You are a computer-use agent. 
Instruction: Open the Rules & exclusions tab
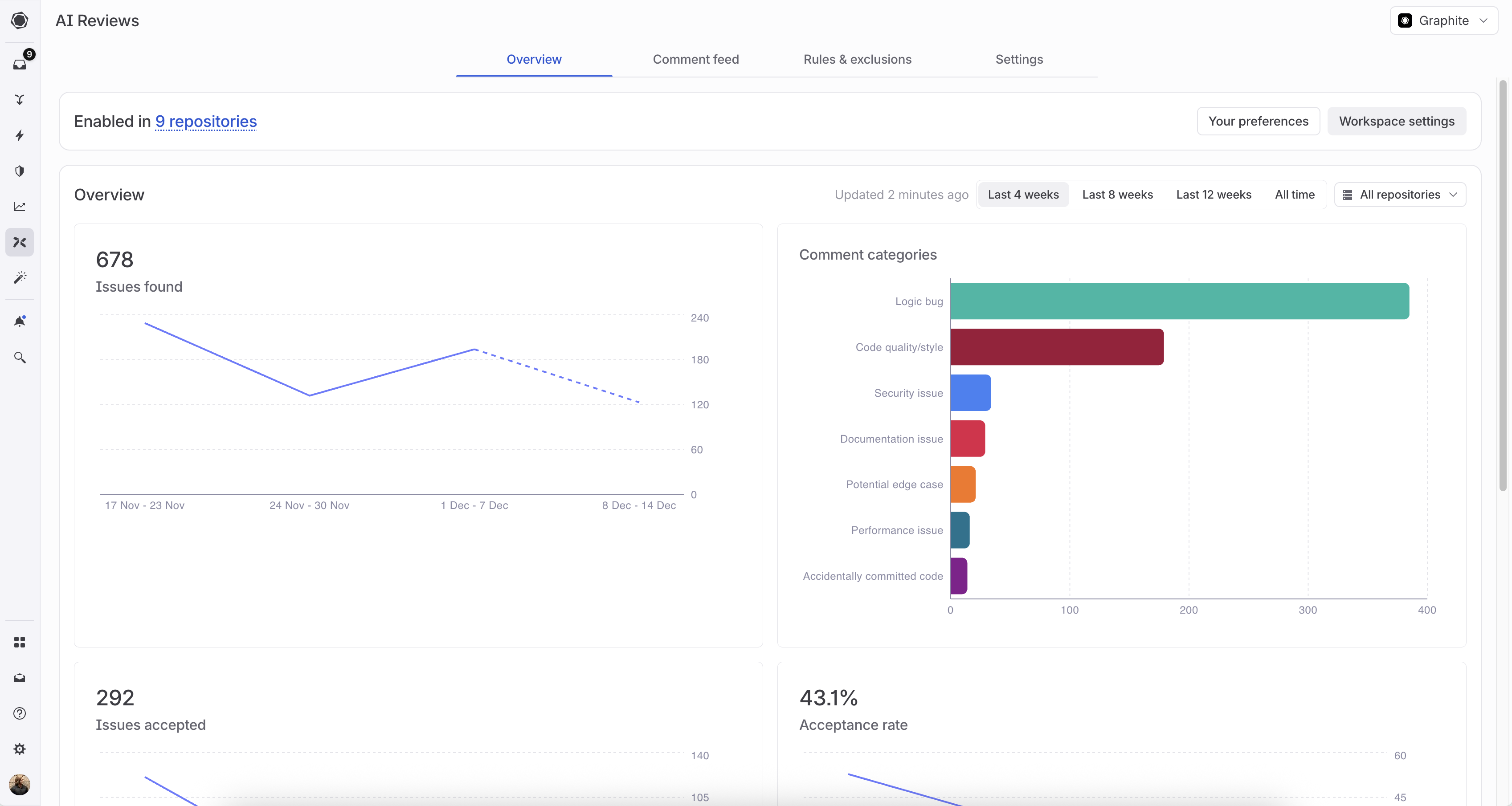coord(857,59)
